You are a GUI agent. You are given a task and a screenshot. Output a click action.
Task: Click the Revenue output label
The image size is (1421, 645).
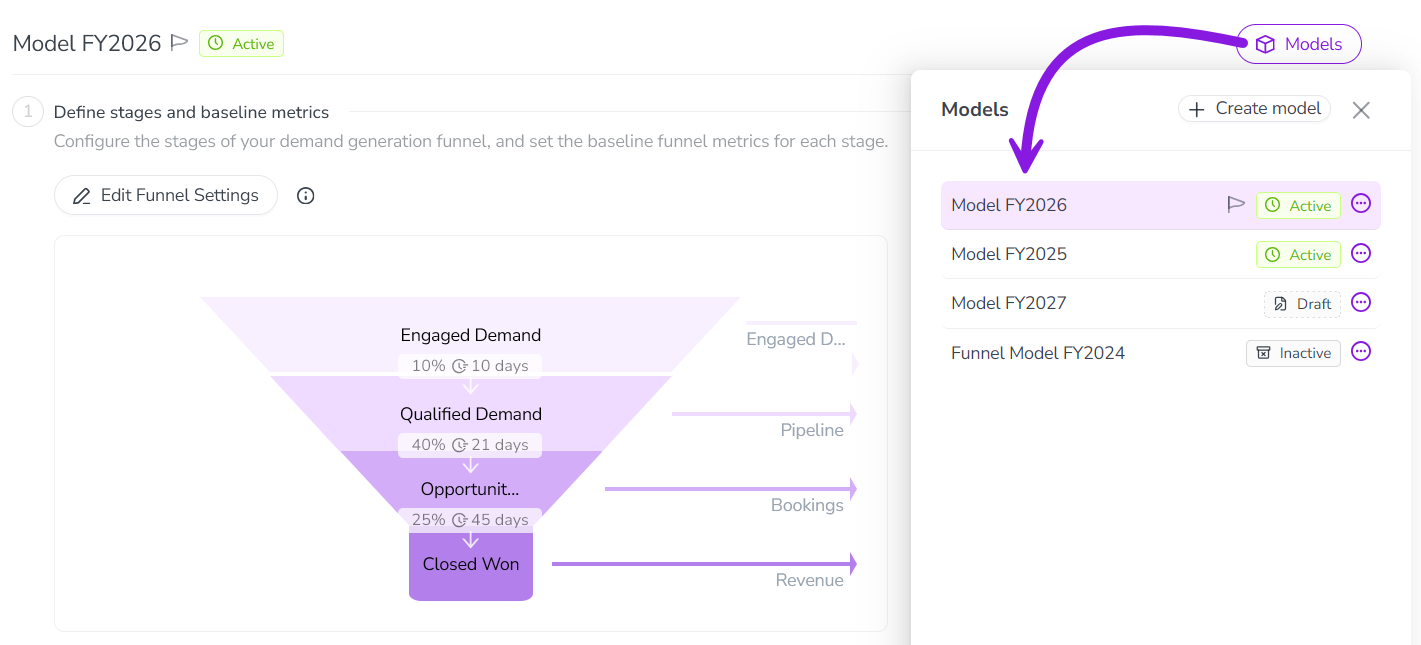[x=810, y=580]
